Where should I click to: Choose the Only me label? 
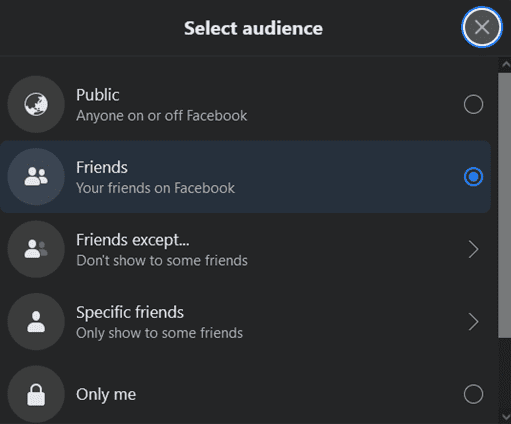tap(106, 395)
